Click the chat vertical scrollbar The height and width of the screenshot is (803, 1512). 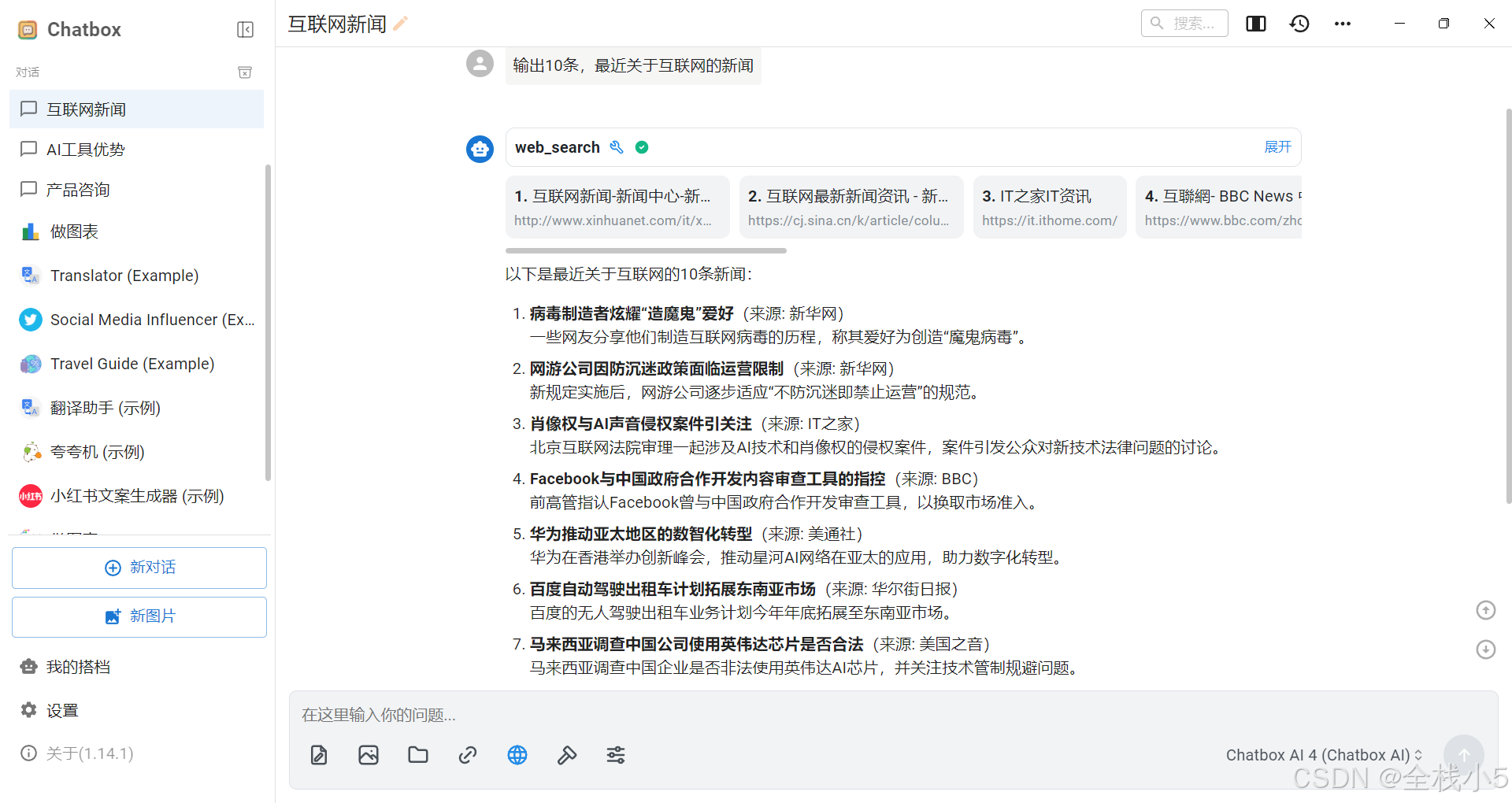[1508, 307]
